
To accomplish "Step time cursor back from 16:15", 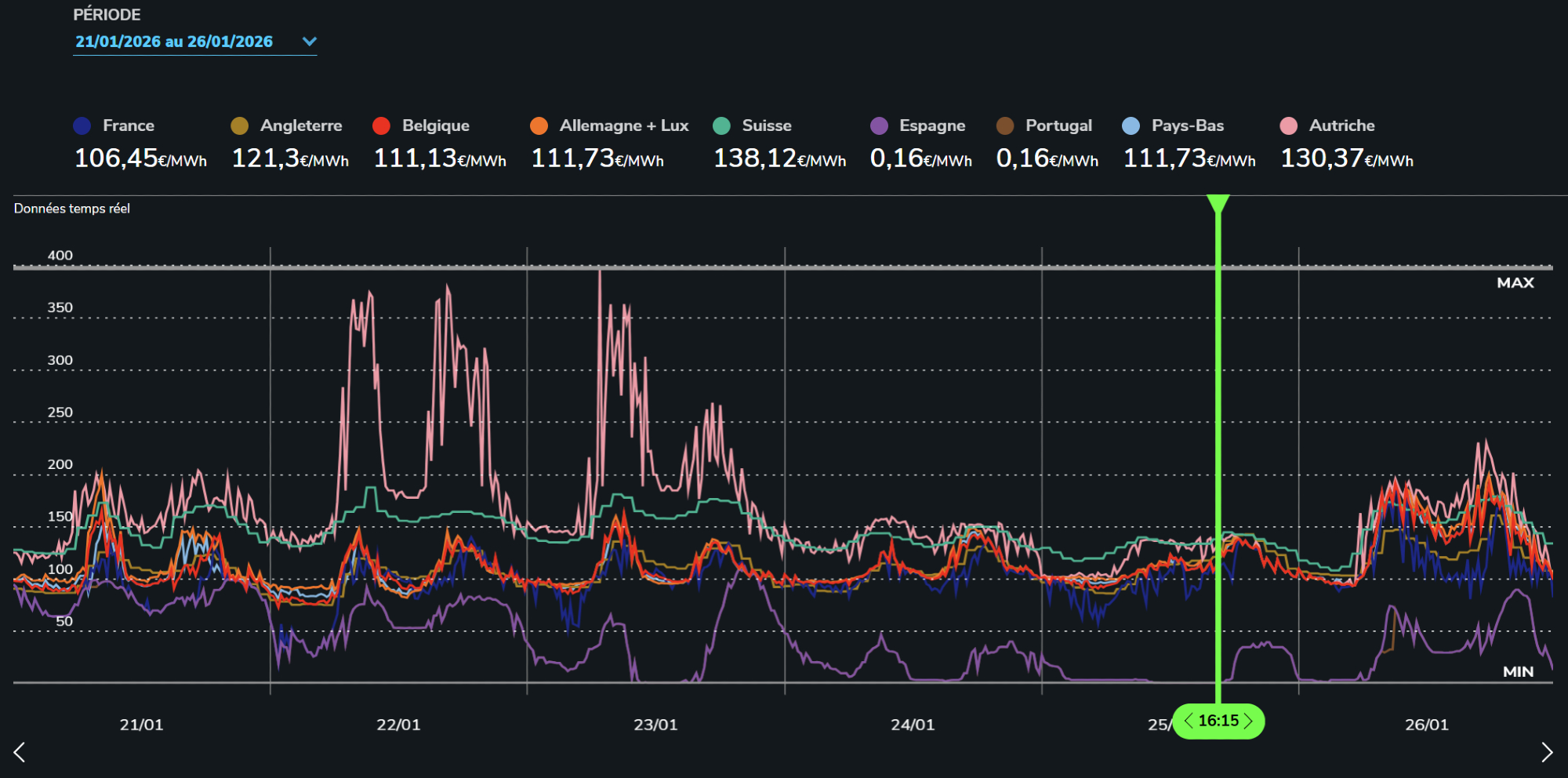I will [x=1189, y=721].
